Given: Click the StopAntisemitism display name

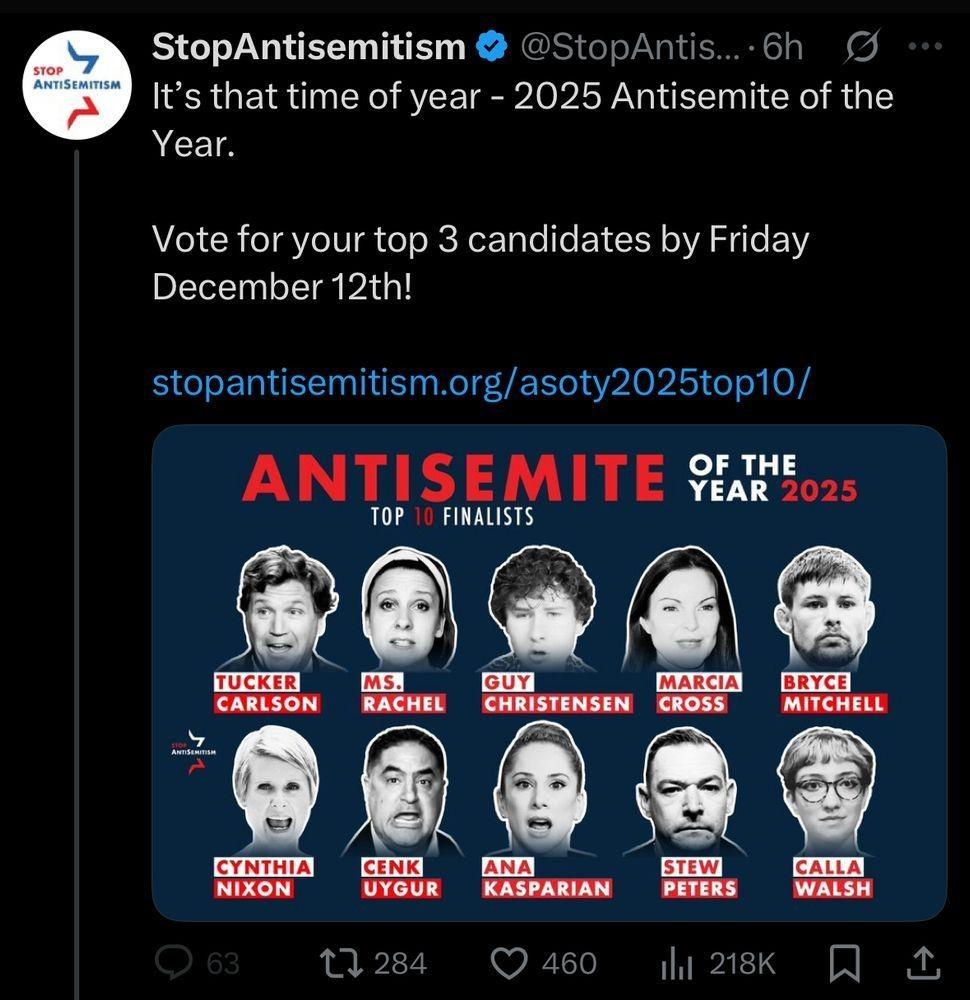Looking at the screenshot, I should (309, 47).
